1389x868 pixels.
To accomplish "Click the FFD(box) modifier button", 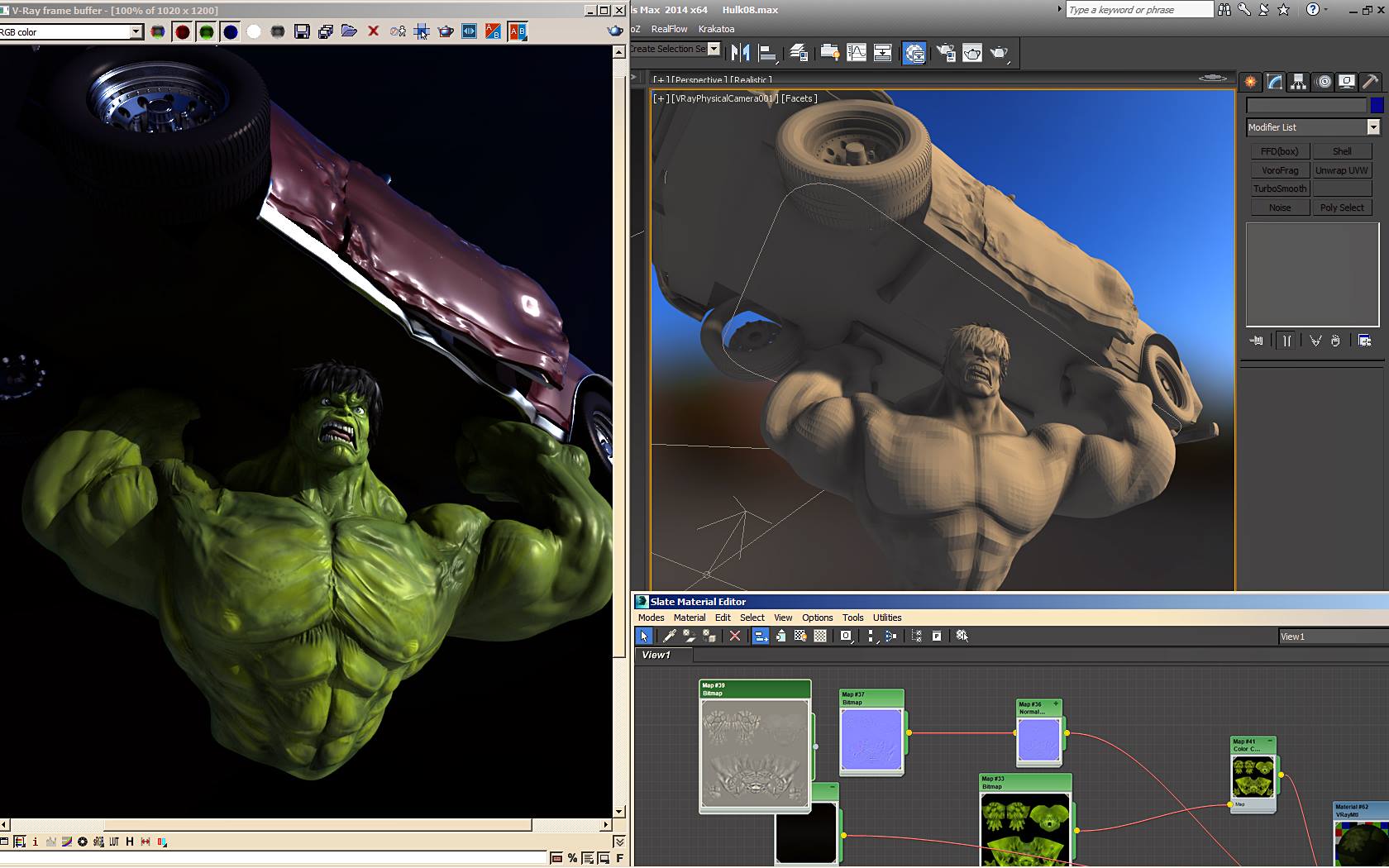I will pyautogui.click(x=1279, y=151).
